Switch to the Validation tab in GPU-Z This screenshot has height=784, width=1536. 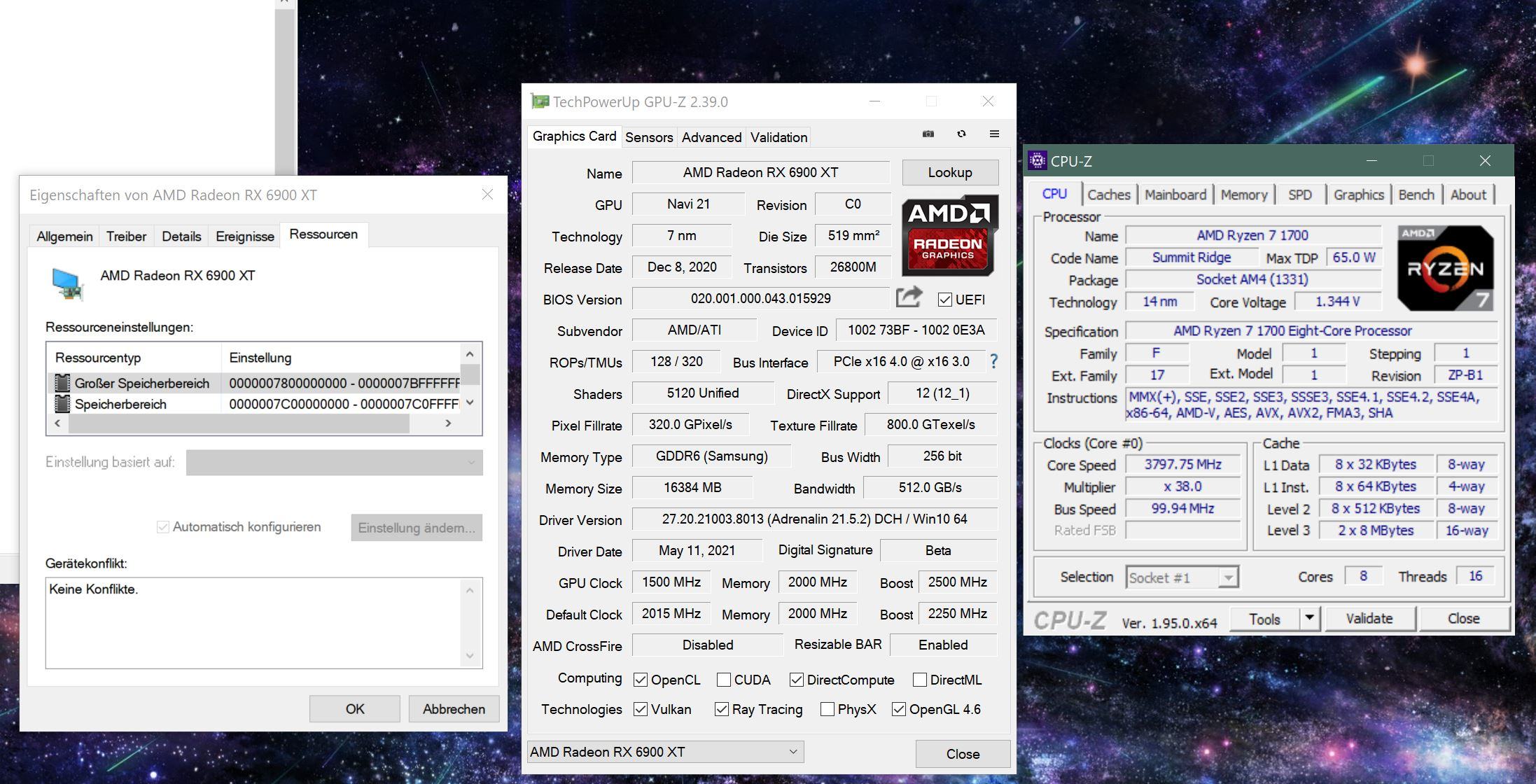pos(779,137)
